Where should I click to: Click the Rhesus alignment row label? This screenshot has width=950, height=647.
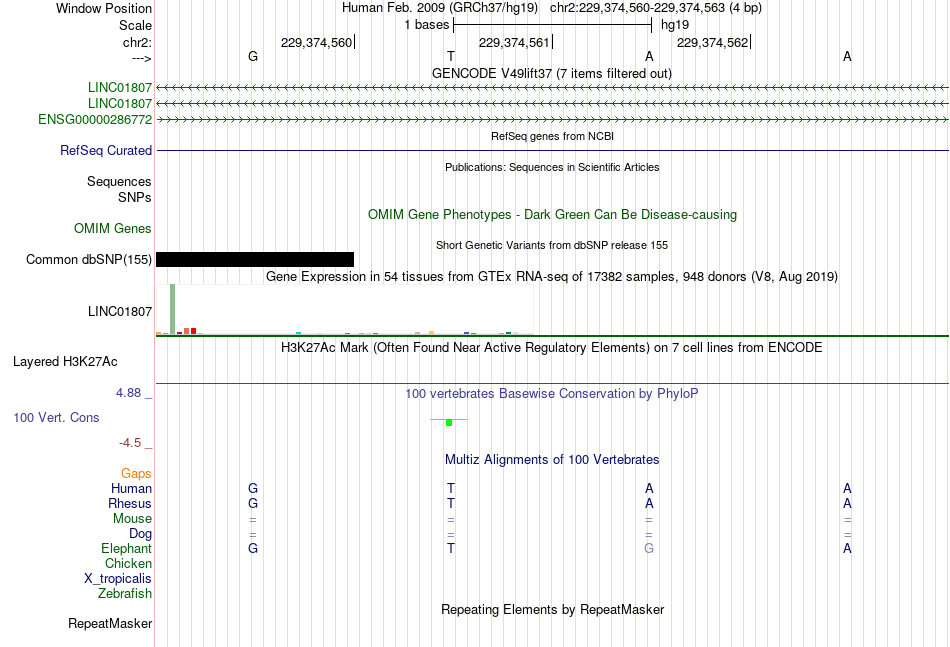pyautogui.click(x=130, y=503)
